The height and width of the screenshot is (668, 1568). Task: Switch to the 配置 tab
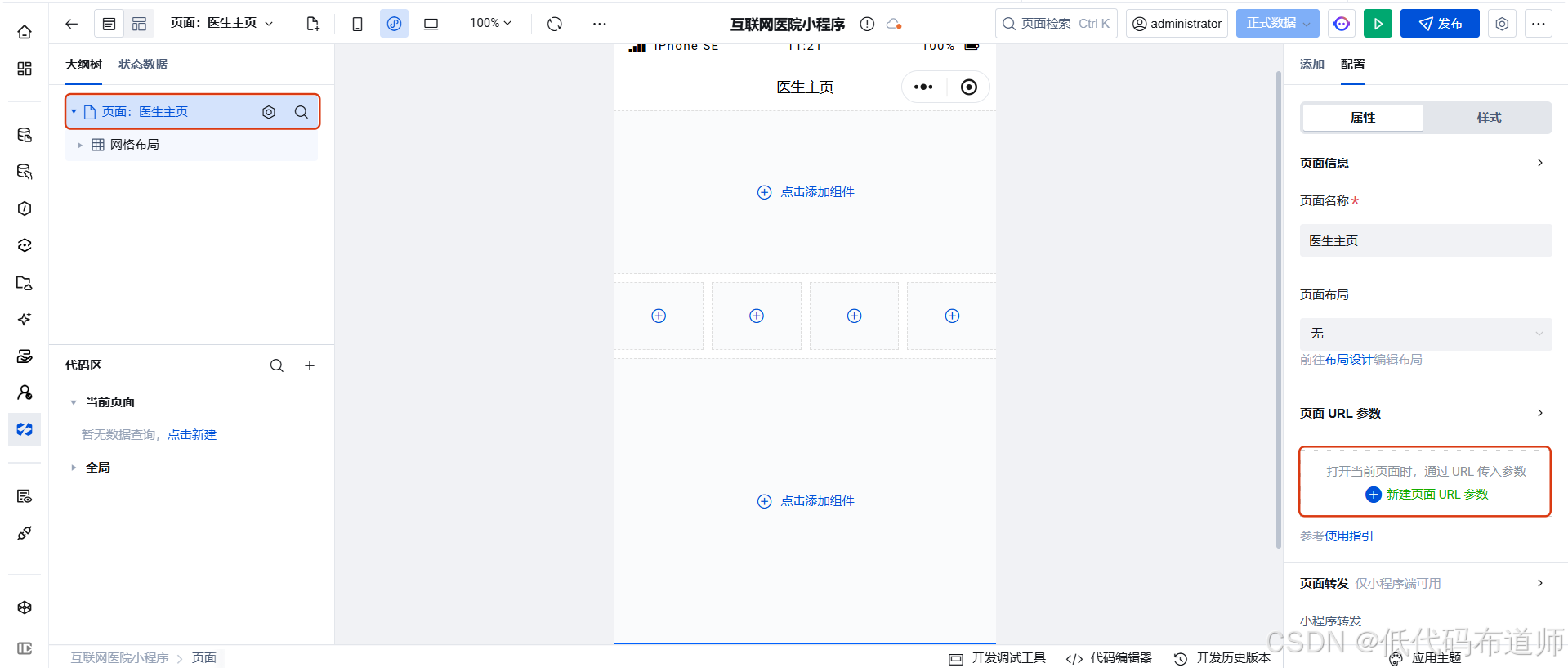(1353, 65)
